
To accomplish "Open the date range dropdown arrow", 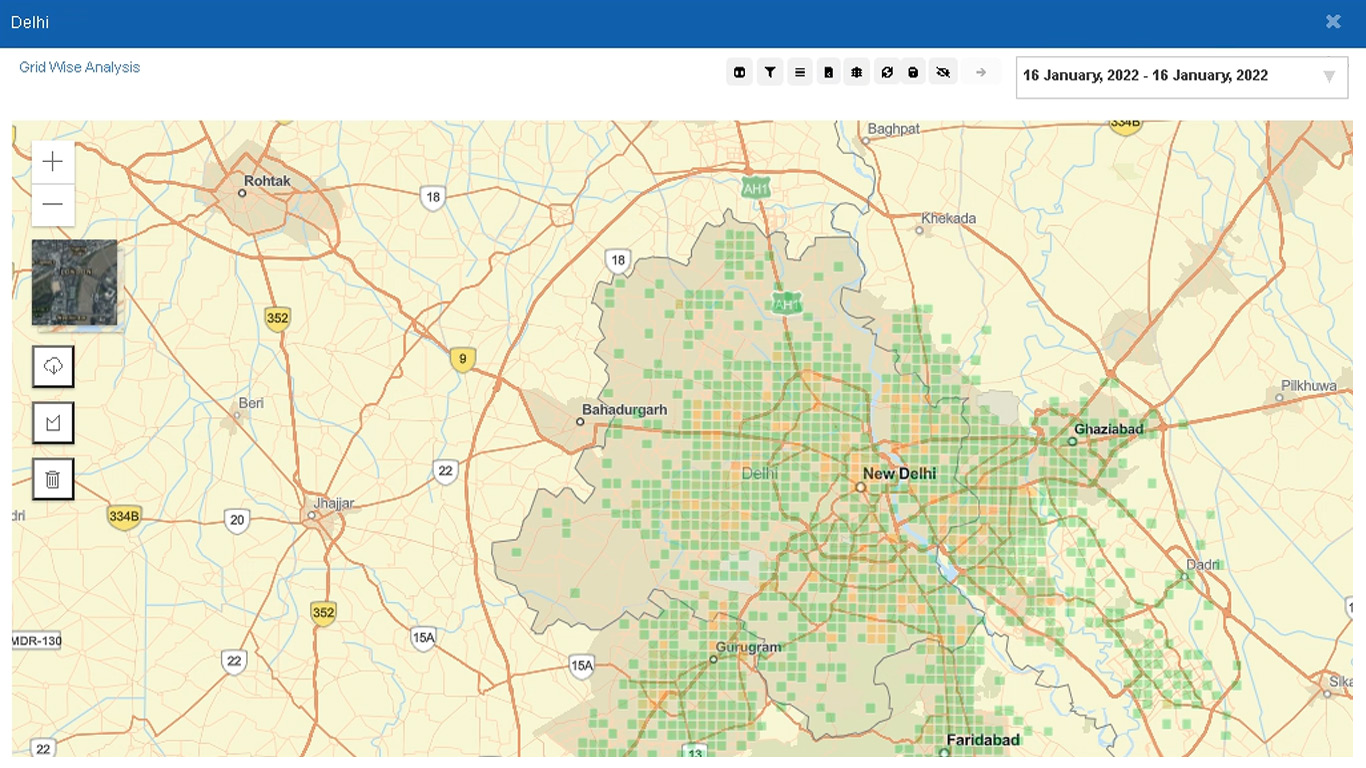I will coord(1329,77).
